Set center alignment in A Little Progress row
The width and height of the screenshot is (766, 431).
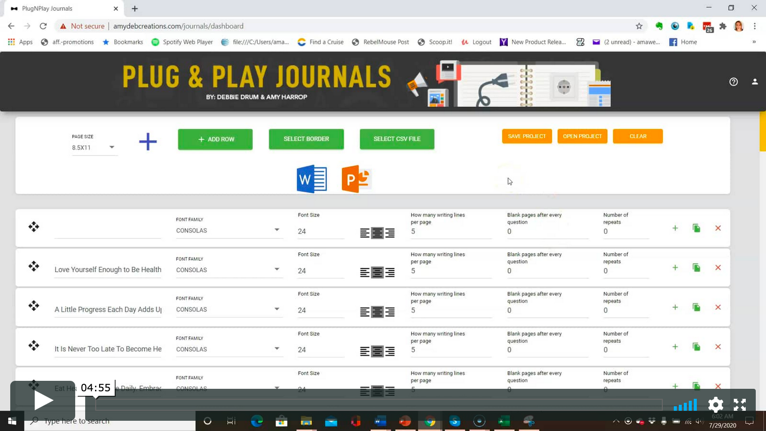tap(377, 312)
